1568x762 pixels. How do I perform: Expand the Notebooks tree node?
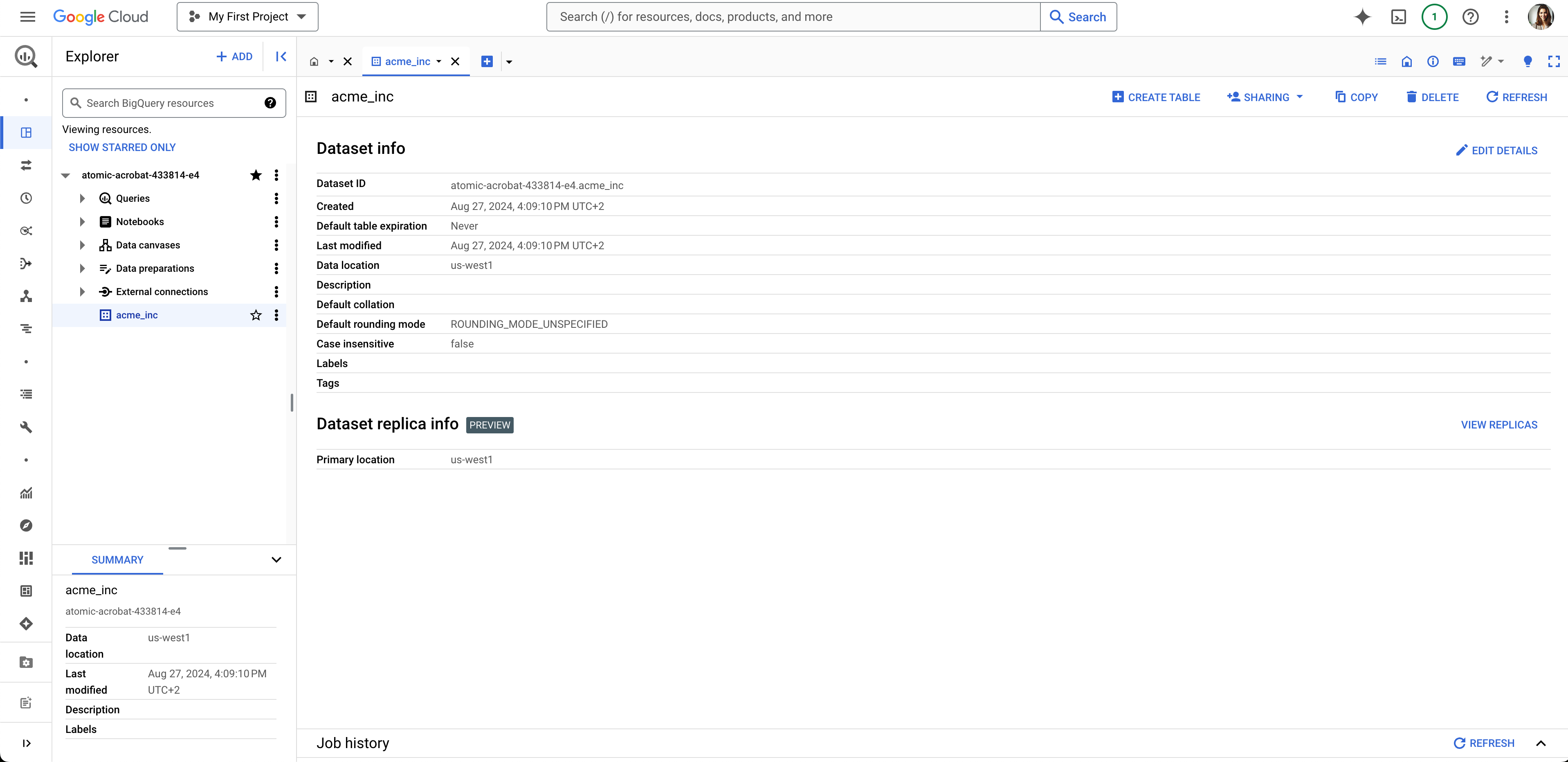click(82, 222)
